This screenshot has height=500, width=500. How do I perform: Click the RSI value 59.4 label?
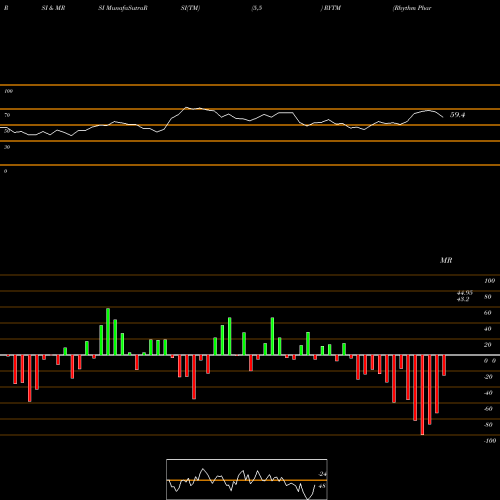(457, 115)
